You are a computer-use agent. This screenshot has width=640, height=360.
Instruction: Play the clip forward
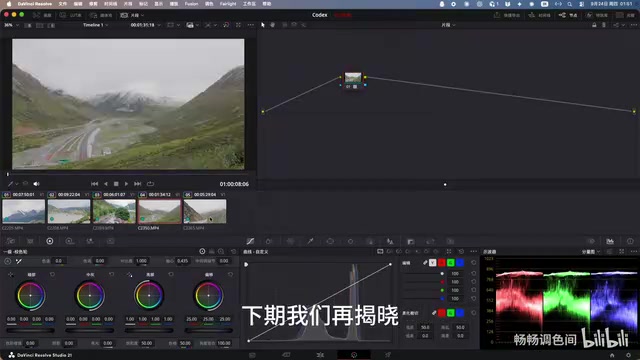tap(127, 184)
